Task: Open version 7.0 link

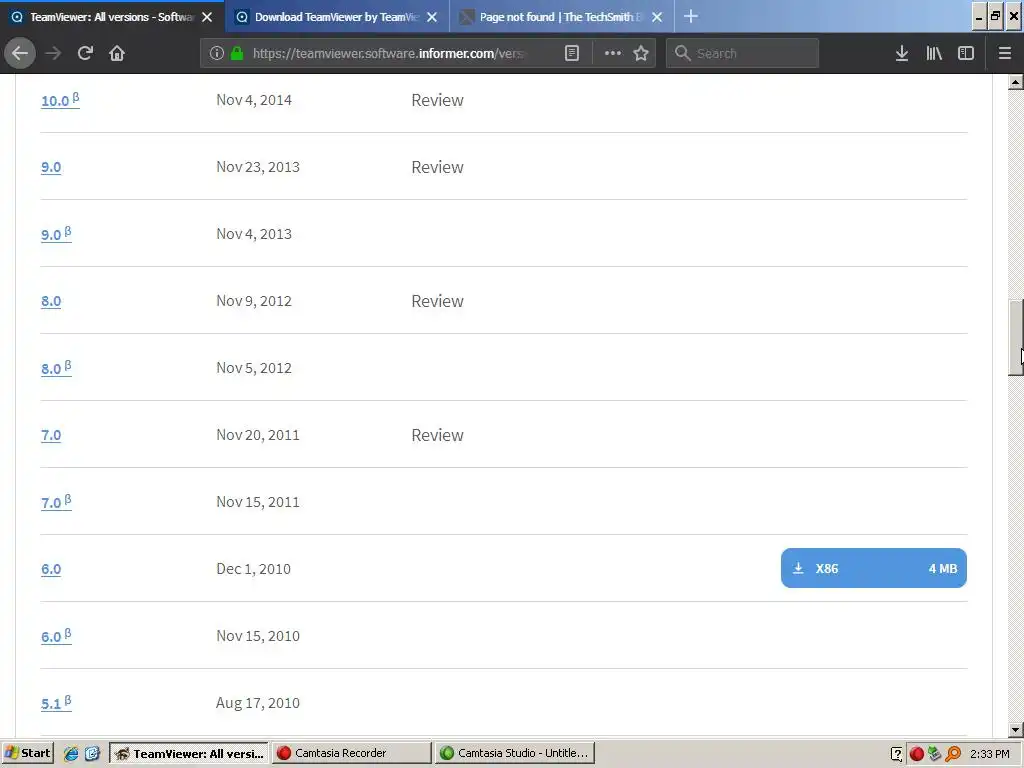Action: point(51,435)
